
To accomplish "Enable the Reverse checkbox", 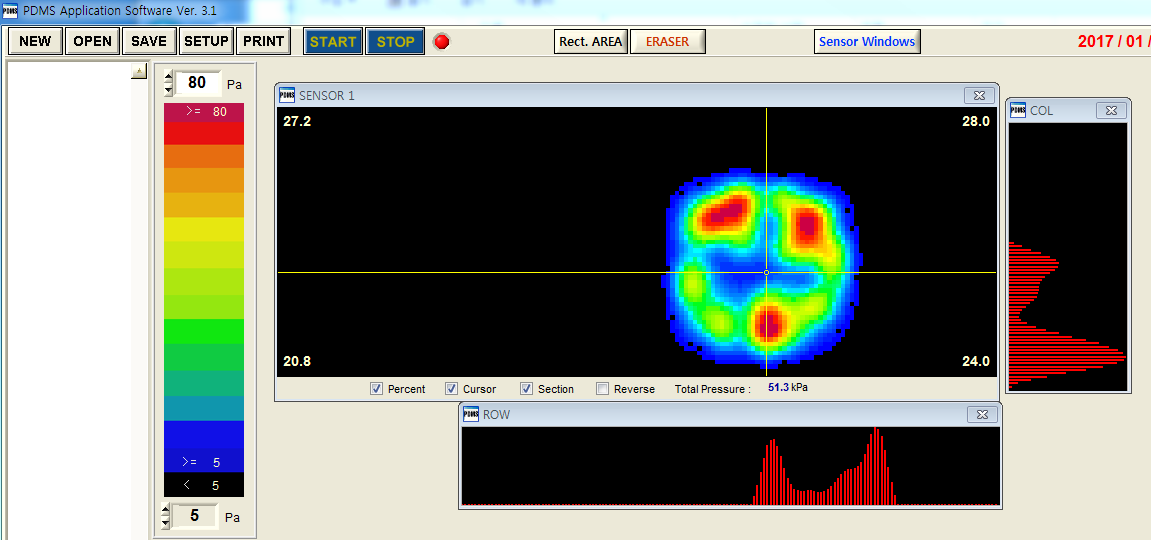I will (x=602, y=389).
